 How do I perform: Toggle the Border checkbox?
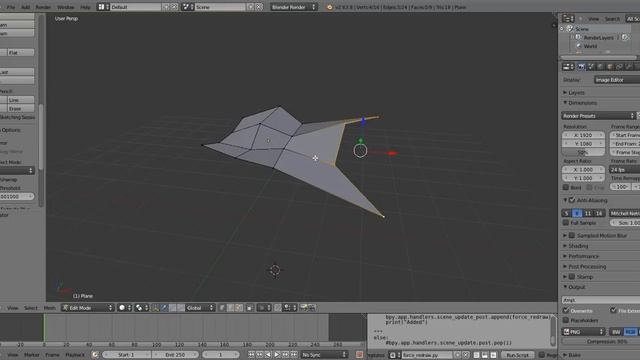click(566, 187)
